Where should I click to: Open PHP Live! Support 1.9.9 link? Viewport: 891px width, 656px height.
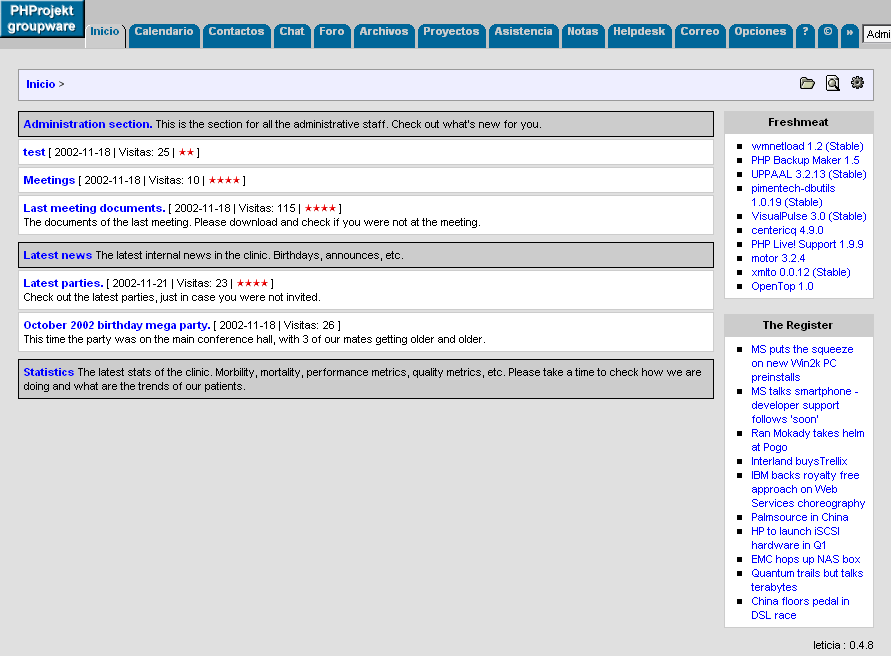(807, 244)
